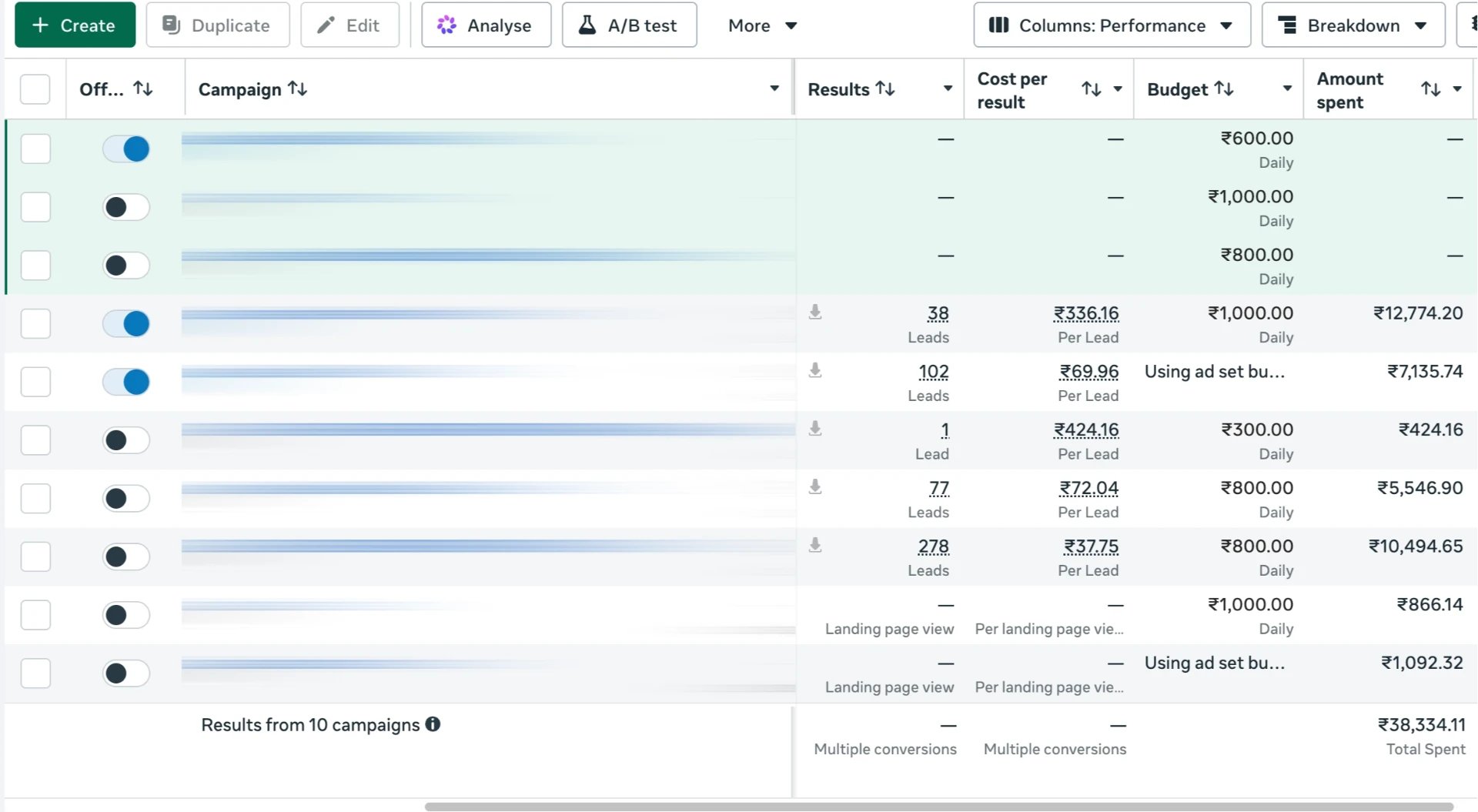1478x812 pixels.
Task: Turn off the ₹600.00 daily budget campaign
Action: 126,149
